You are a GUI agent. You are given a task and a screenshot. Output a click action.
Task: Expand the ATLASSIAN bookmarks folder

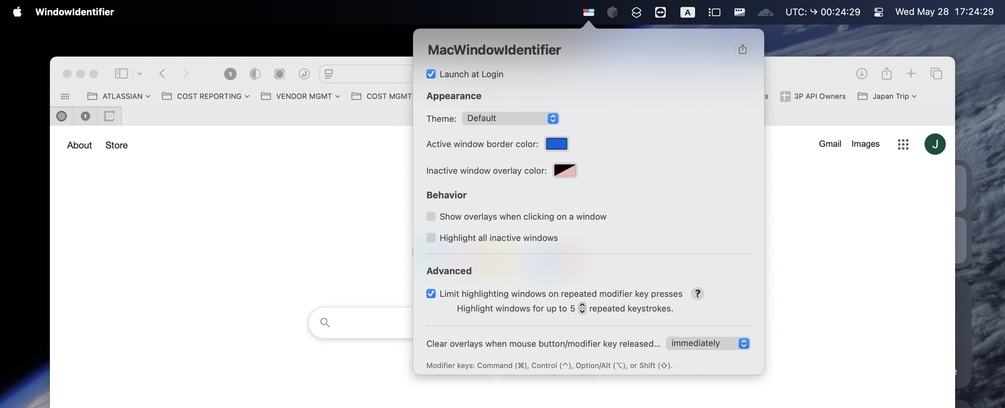point(119,96)
